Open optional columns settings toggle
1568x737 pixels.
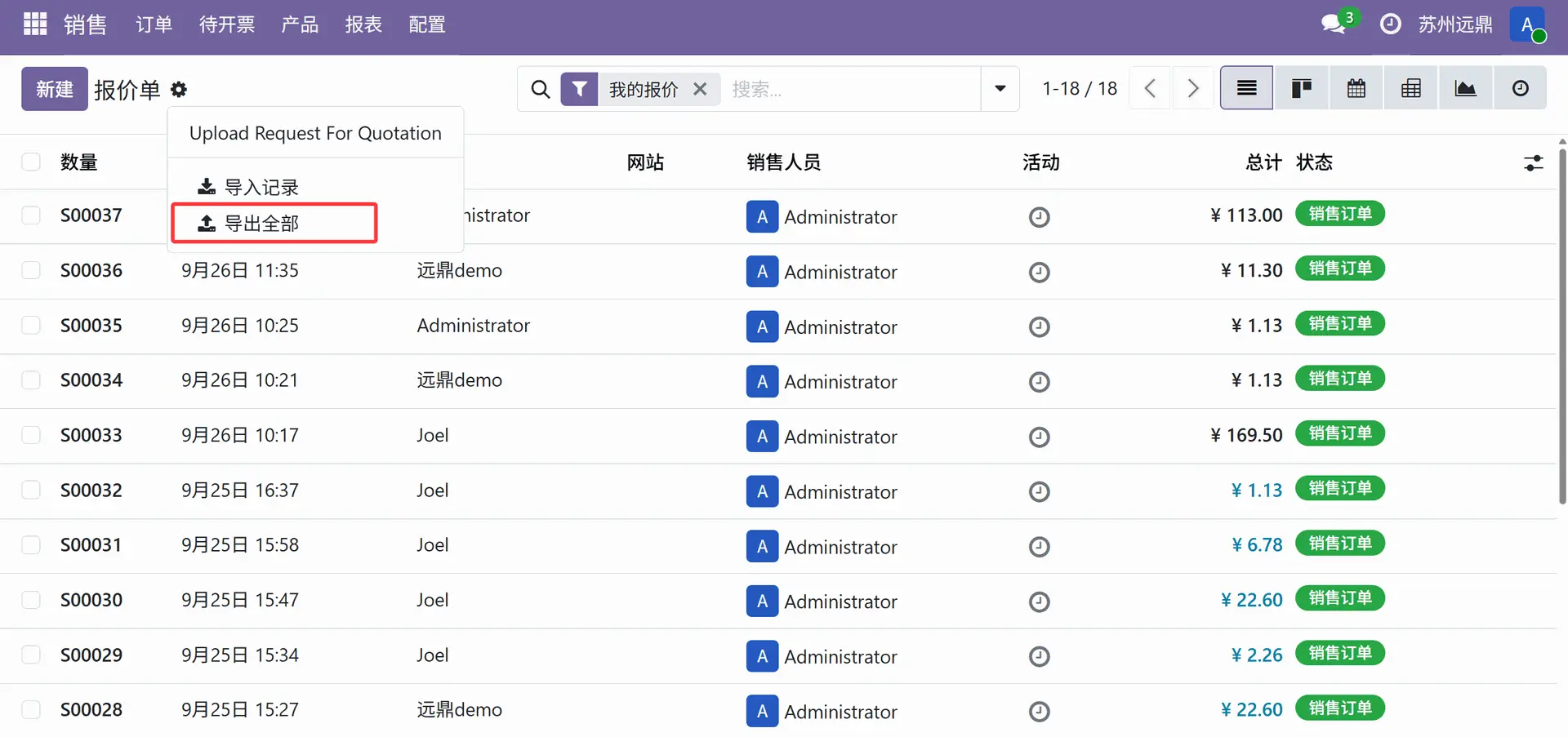[1533, 163]
